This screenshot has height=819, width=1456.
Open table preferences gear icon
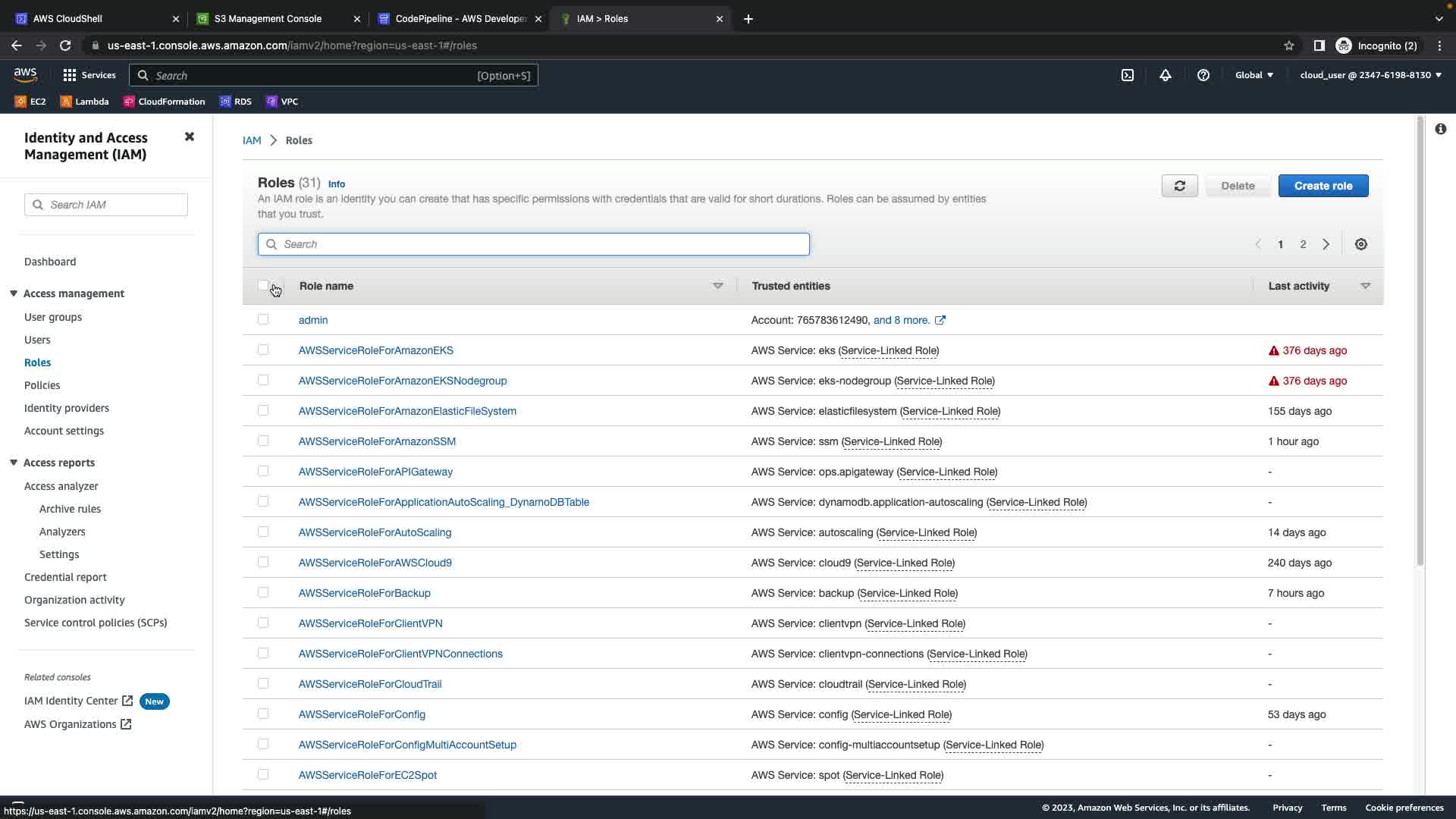1361,244
